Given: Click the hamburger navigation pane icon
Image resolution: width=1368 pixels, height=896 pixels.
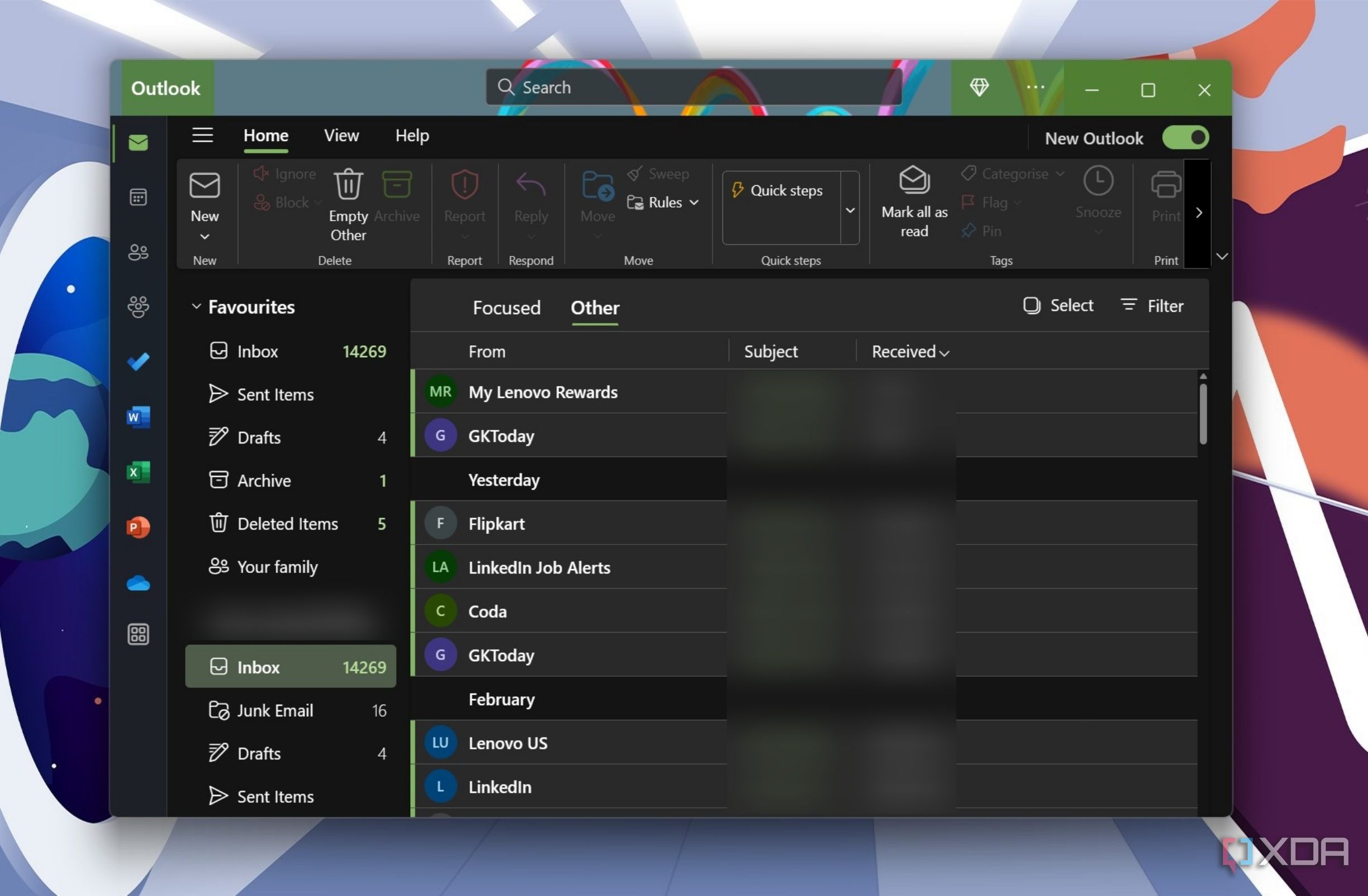Looking at the screenshot, I should pos(203,135).
